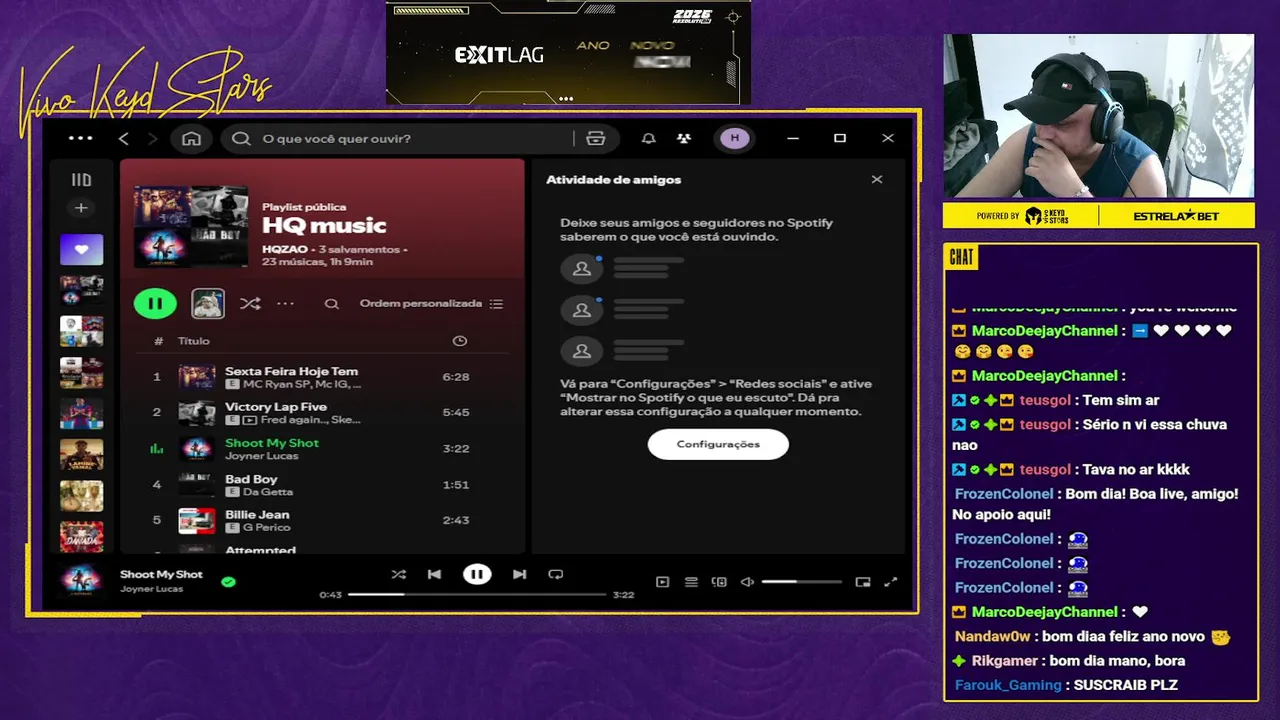Open the 'Ordem personalizada' sort dropdown
This screenshot has height=720, width=1280.
[x=431, y=303]
